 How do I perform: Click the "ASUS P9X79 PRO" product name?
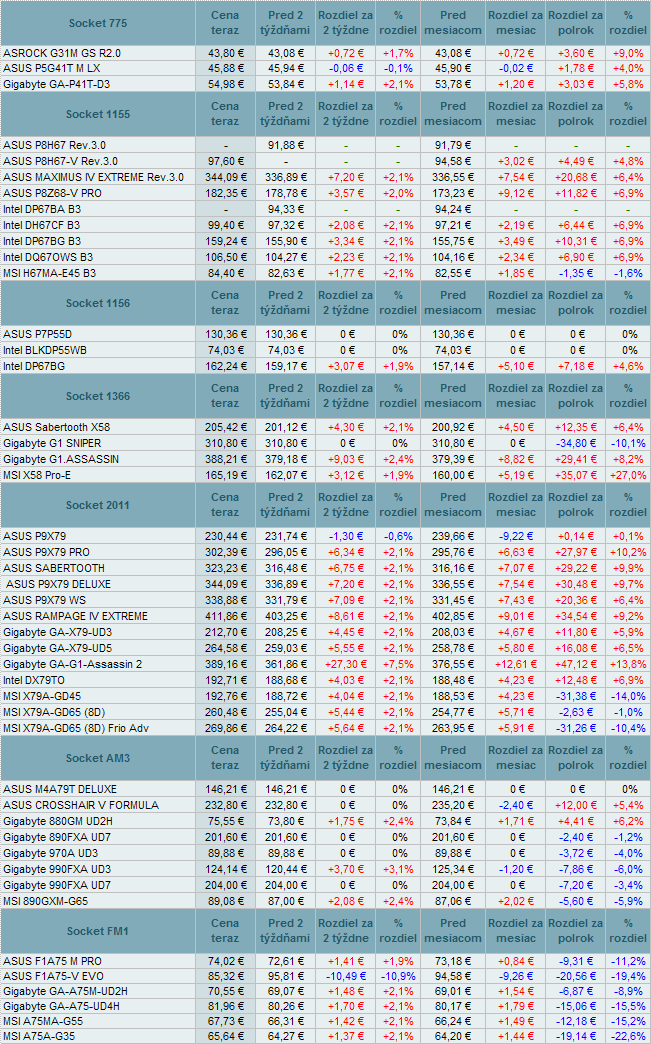[x=46, y=552]
